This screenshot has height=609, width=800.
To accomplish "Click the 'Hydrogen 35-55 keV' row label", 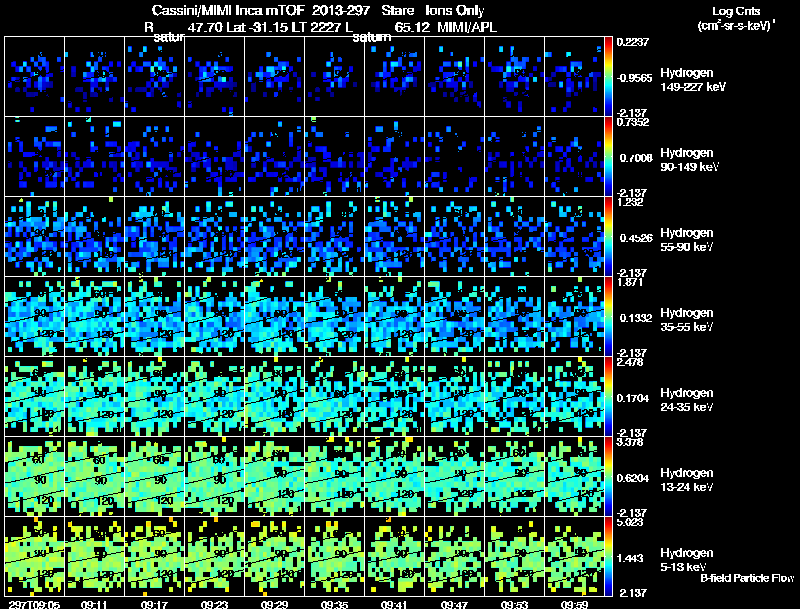I will coord(687,320).
